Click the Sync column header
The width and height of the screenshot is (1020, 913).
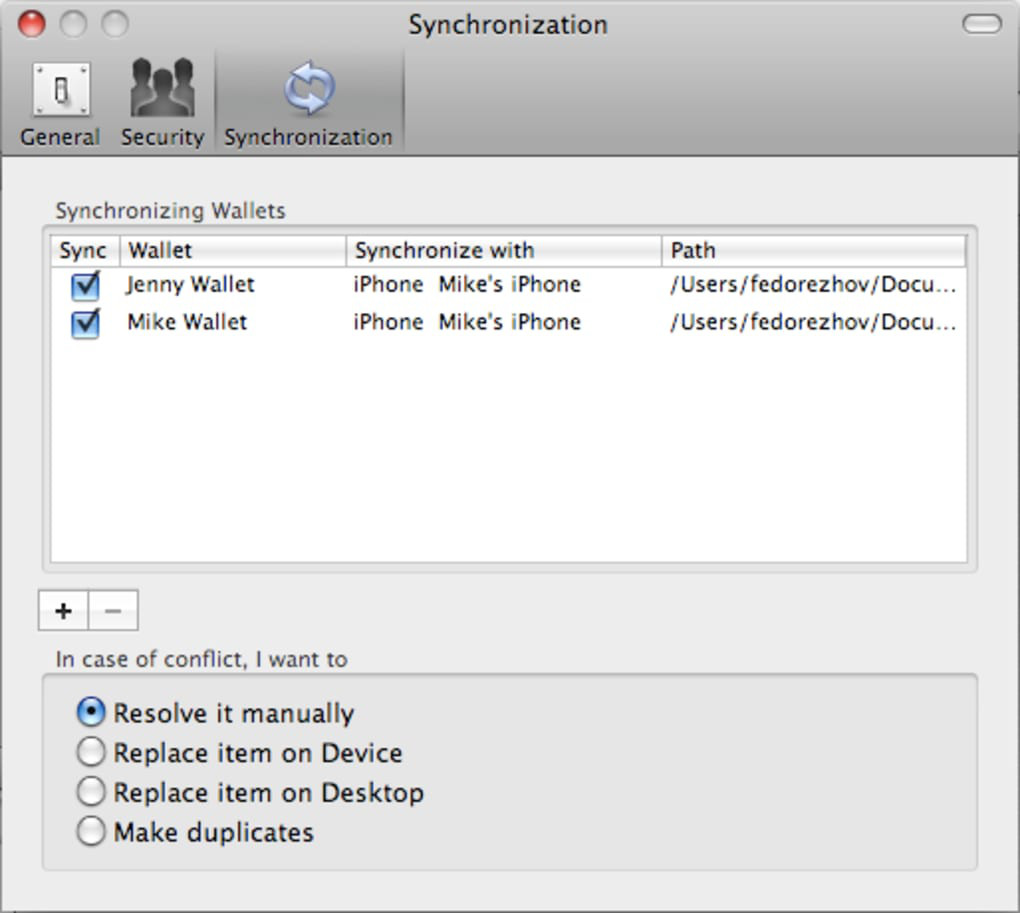(83, 250)
